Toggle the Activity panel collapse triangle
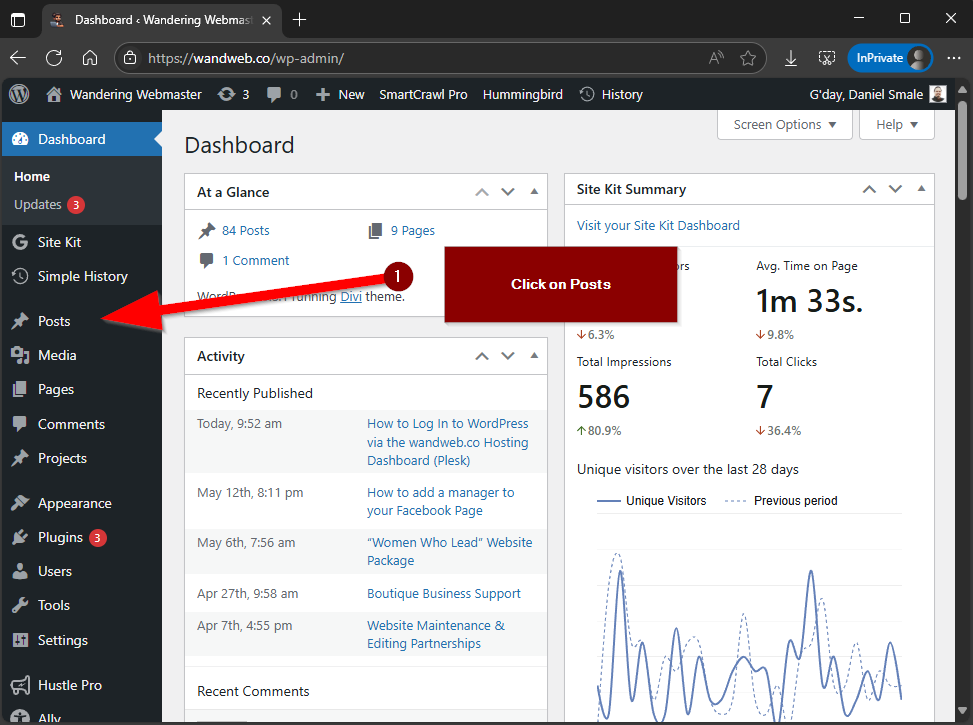Viewport: 973px width, 725px height. pos(534,356)
